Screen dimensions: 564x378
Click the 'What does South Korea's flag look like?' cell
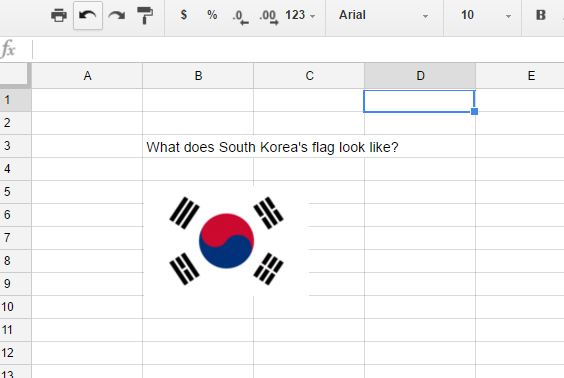[x=272, y=147]
